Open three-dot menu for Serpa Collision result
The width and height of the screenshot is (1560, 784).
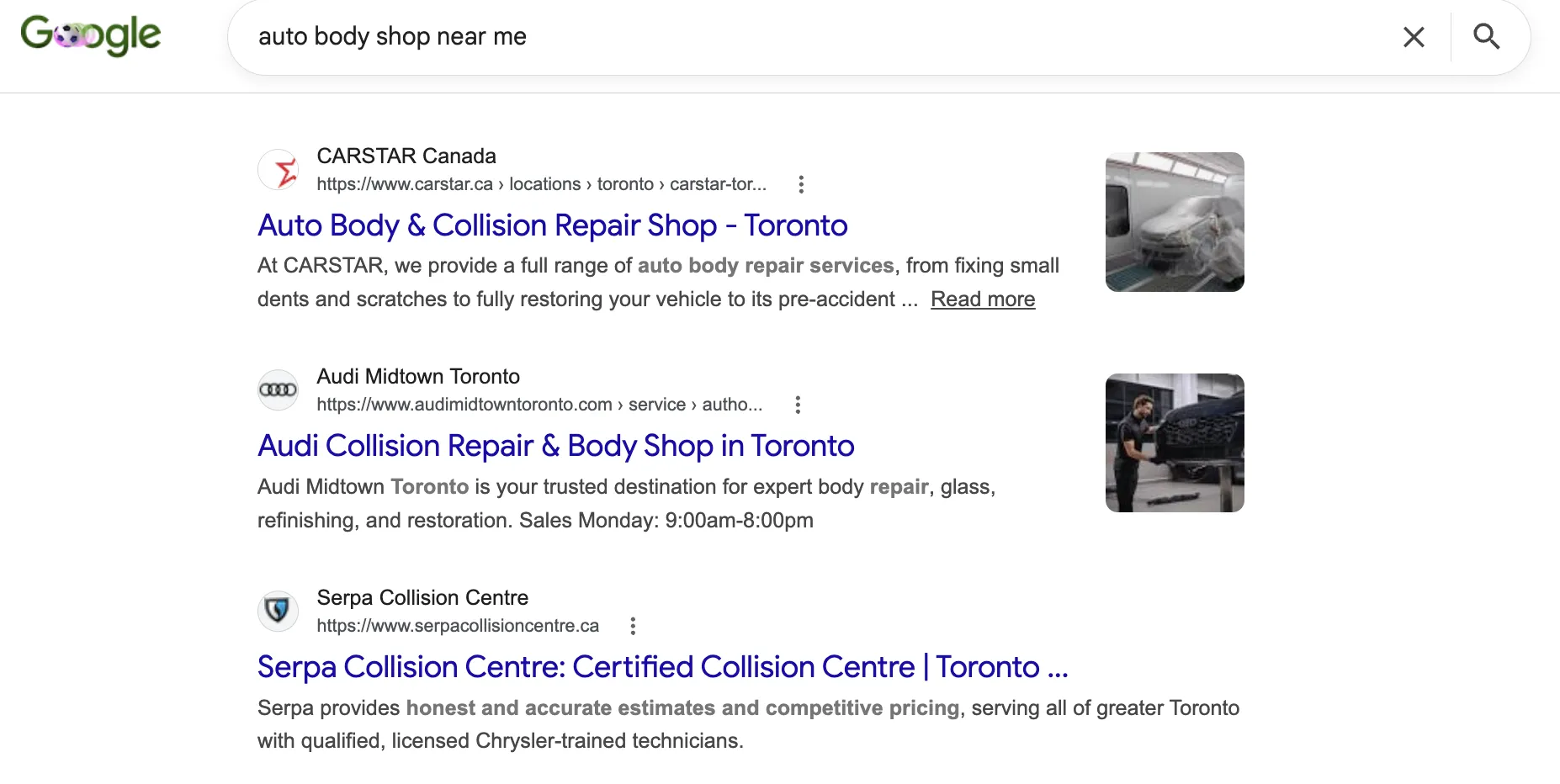tap(633, 626)
